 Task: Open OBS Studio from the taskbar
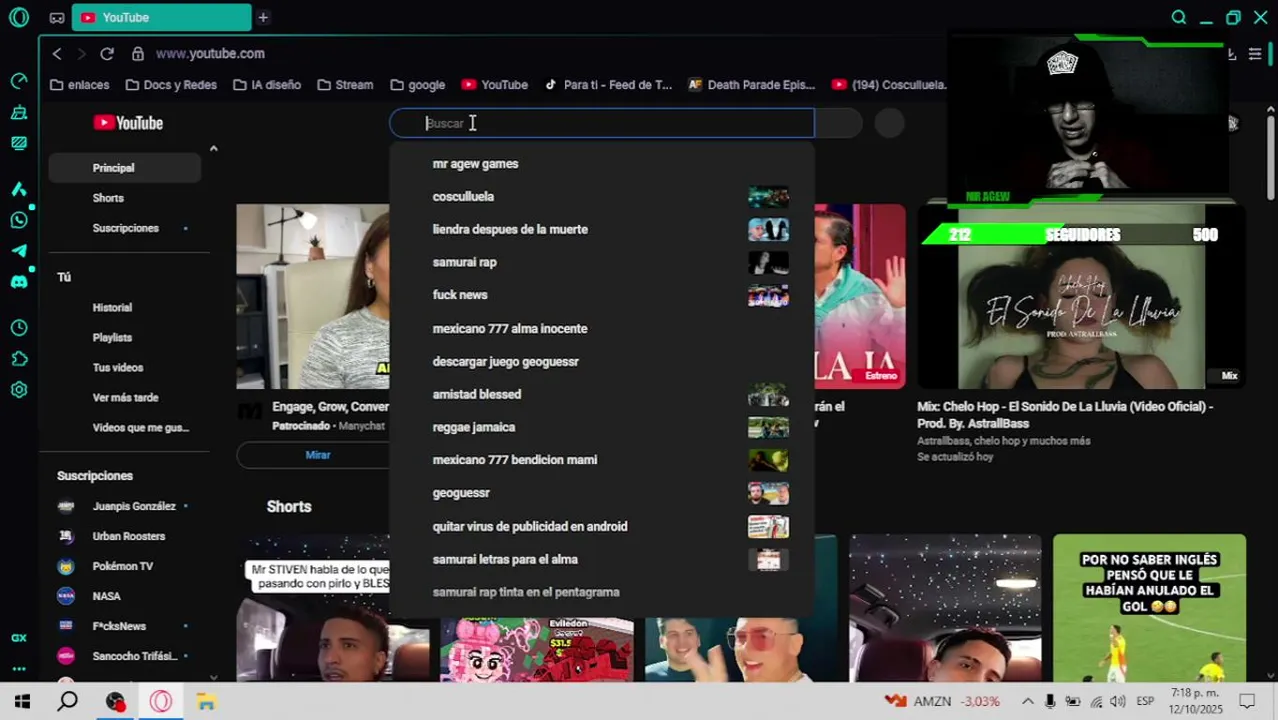tap(115, 701)
